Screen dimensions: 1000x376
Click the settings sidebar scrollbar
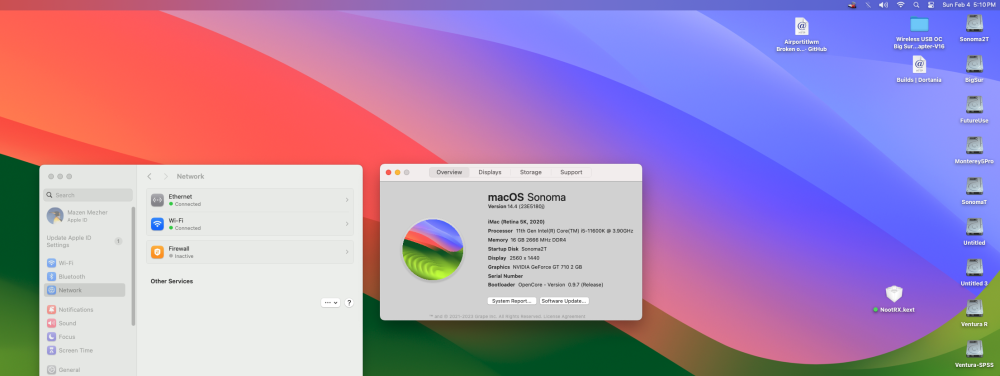133,266
